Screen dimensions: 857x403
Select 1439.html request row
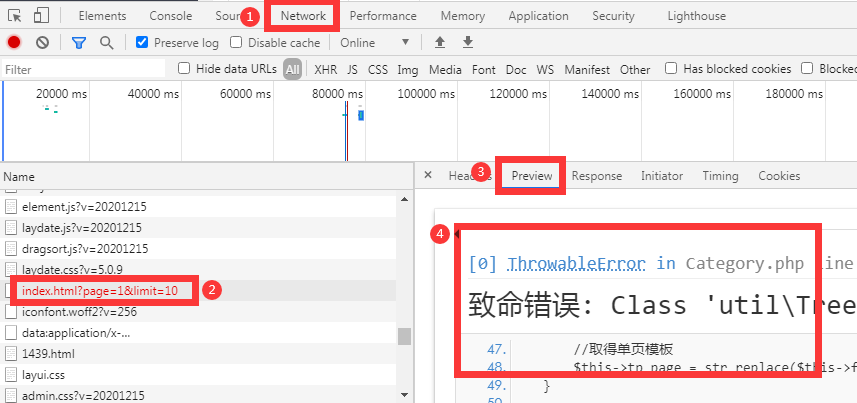[x=198, y=354]
